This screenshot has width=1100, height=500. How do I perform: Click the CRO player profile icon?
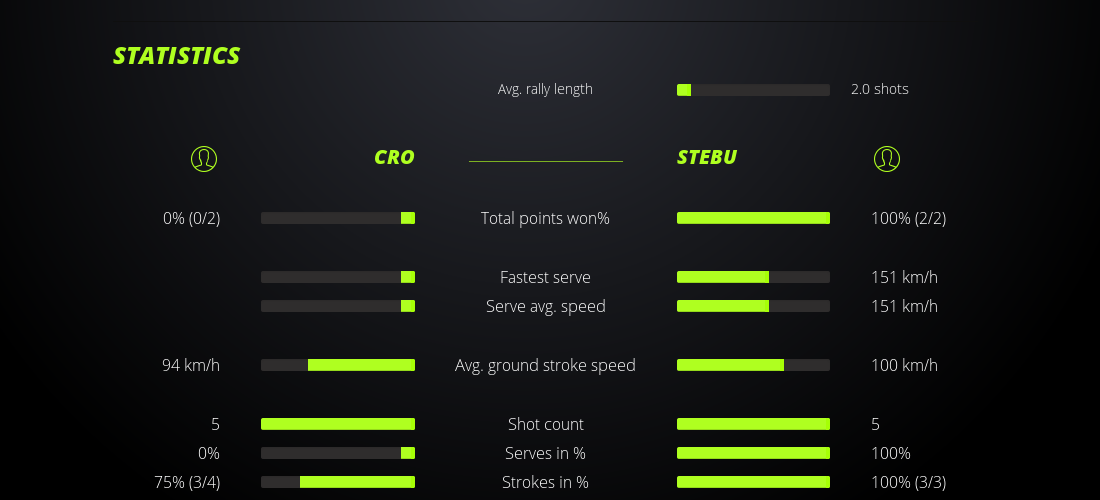click(x=204, y=158)
